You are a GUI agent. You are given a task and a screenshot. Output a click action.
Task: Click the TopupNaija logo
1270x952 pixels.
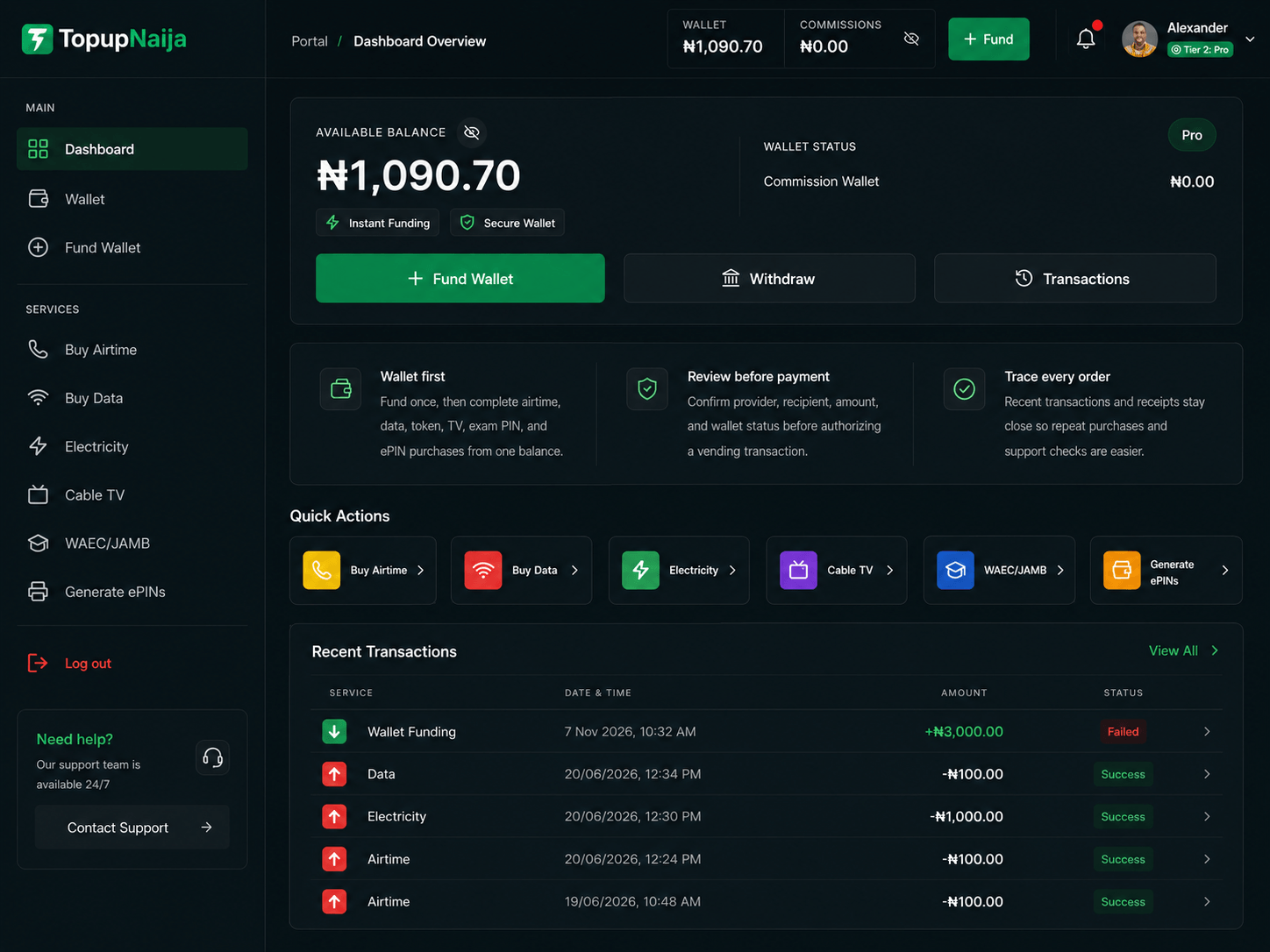coord(103,39)
